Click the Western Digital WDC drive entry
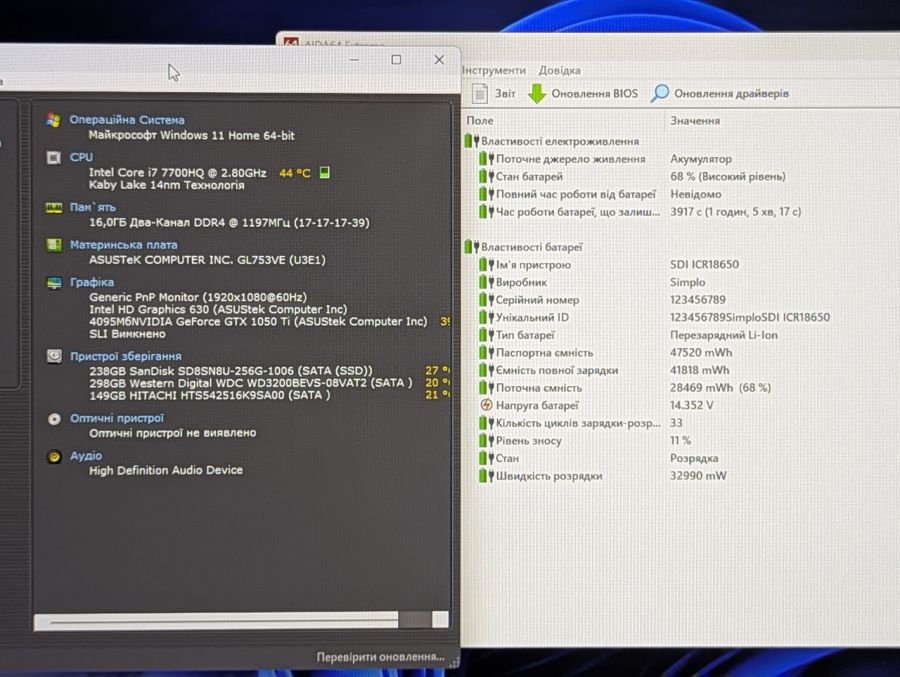 tap(251, 383)
